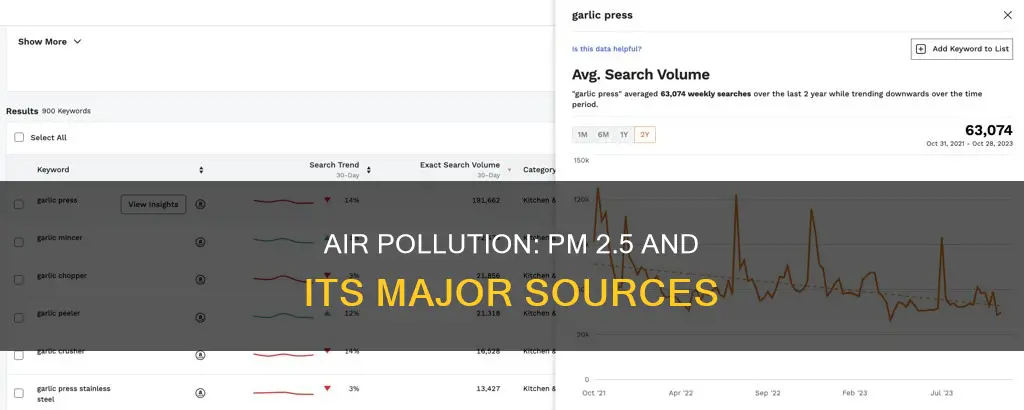Click 'Results 900 Keywords' label

(x=48, y=111)
